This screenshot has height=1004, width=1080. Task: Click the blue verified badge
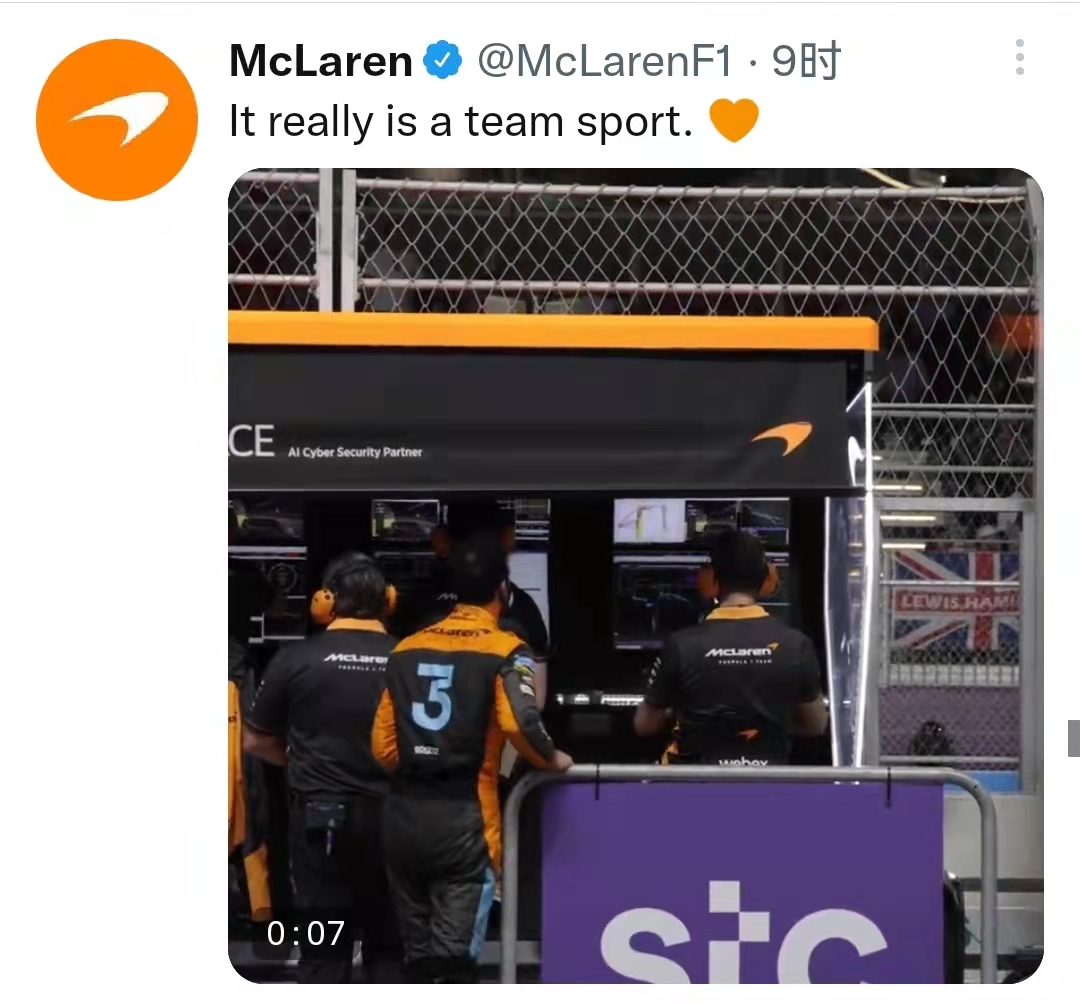(442, 60)
